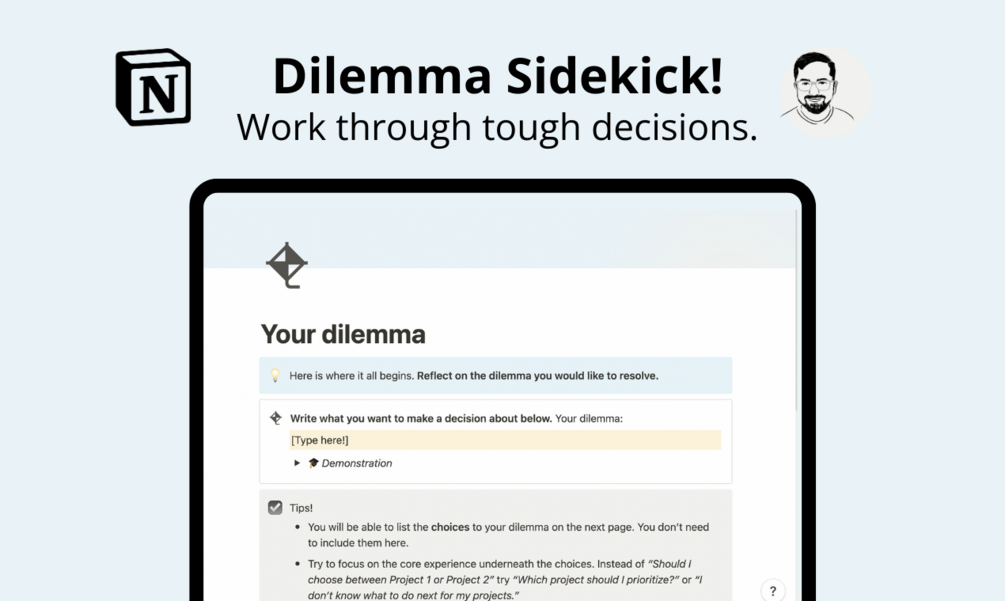Click the graduation cap Demonstration icon
1005x601 pixels.
click(313, 463)
